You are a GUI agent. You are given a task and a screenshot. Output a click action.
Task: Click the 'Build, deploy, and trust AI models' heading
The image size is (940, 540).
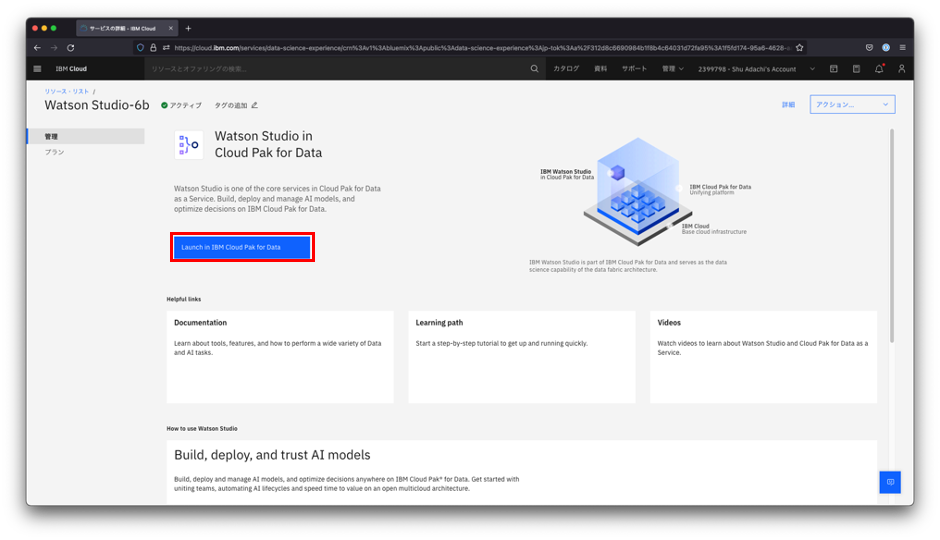(272, 455)
